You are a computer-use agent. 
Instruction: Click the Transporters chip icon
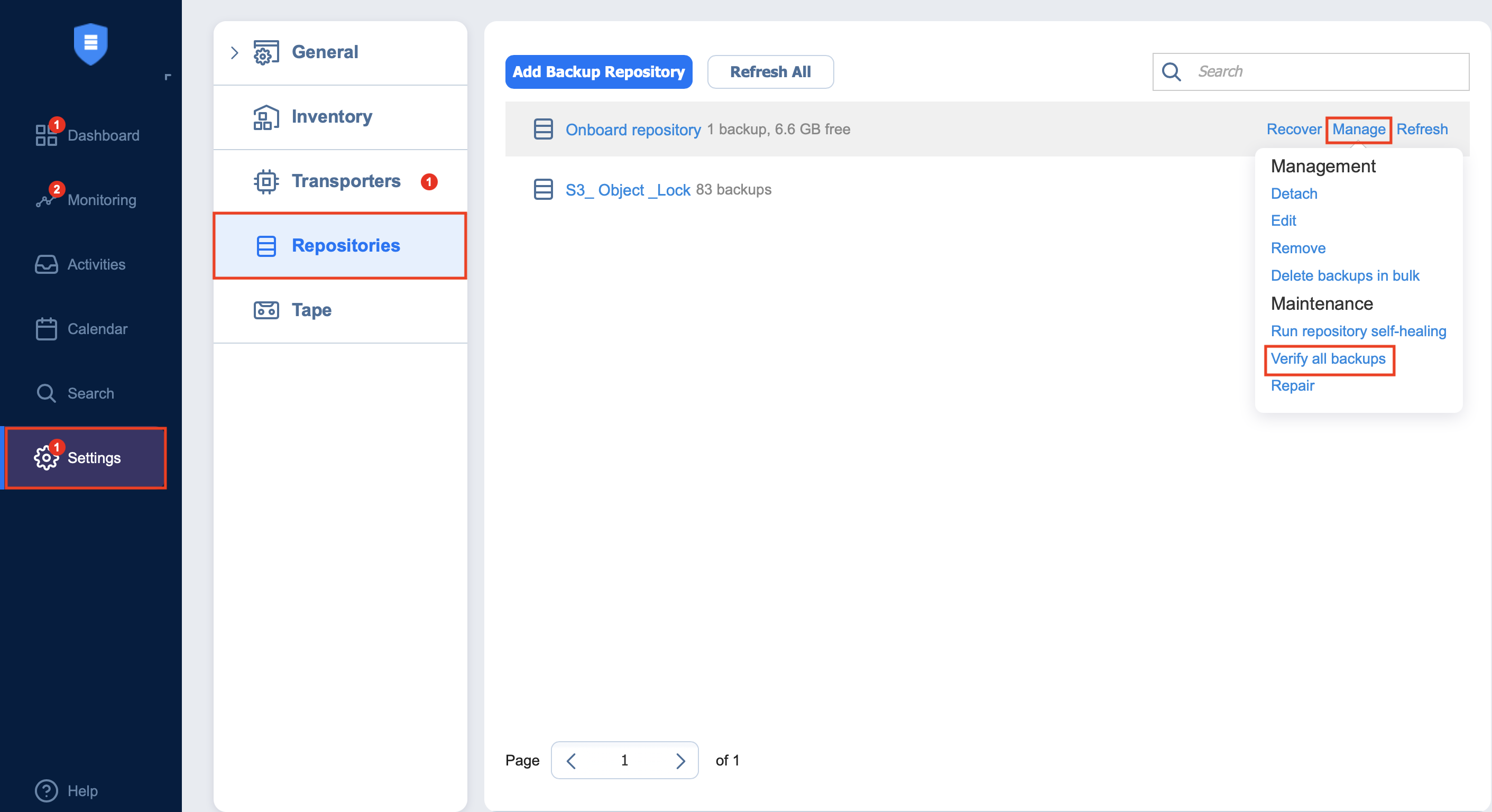tap(266, 182)
